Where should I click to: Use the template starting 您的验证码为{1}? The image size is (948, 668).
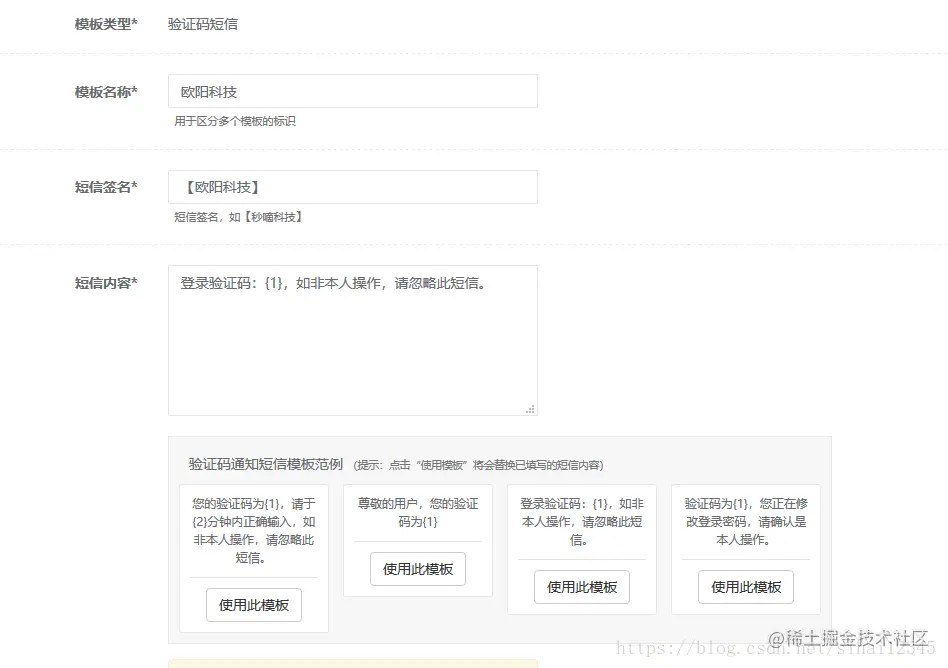254,605
